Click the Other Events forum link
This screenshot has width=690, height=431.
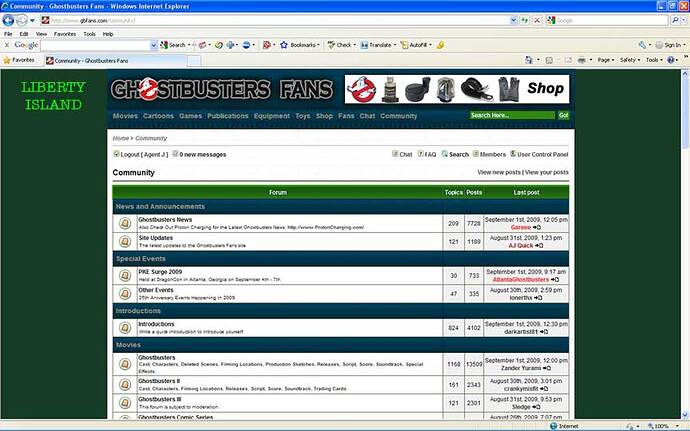[x=156, y=290]
